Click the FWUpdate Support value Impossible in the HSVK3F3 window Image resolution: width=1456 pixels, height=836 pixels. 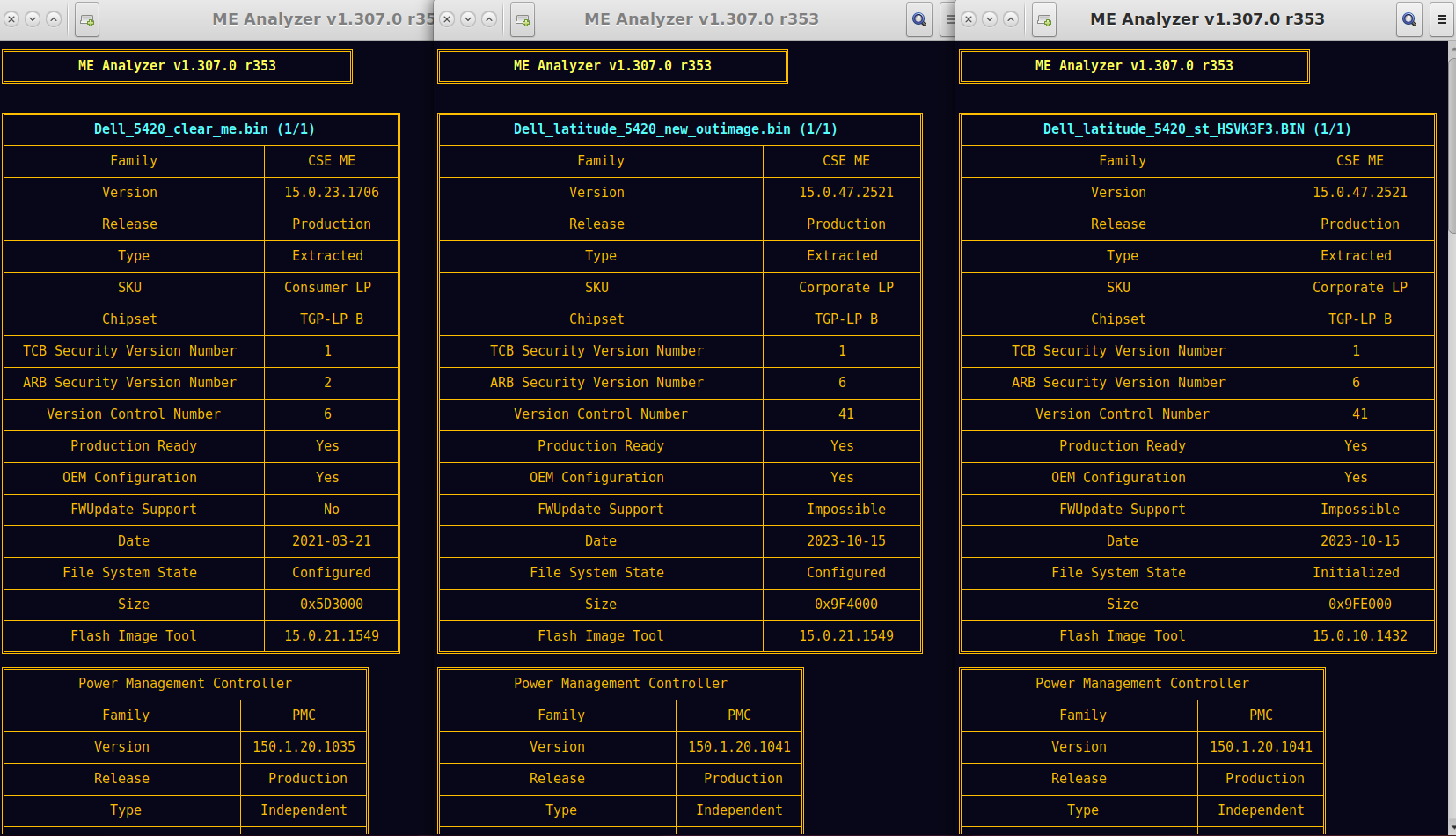tap(1360, 510)
